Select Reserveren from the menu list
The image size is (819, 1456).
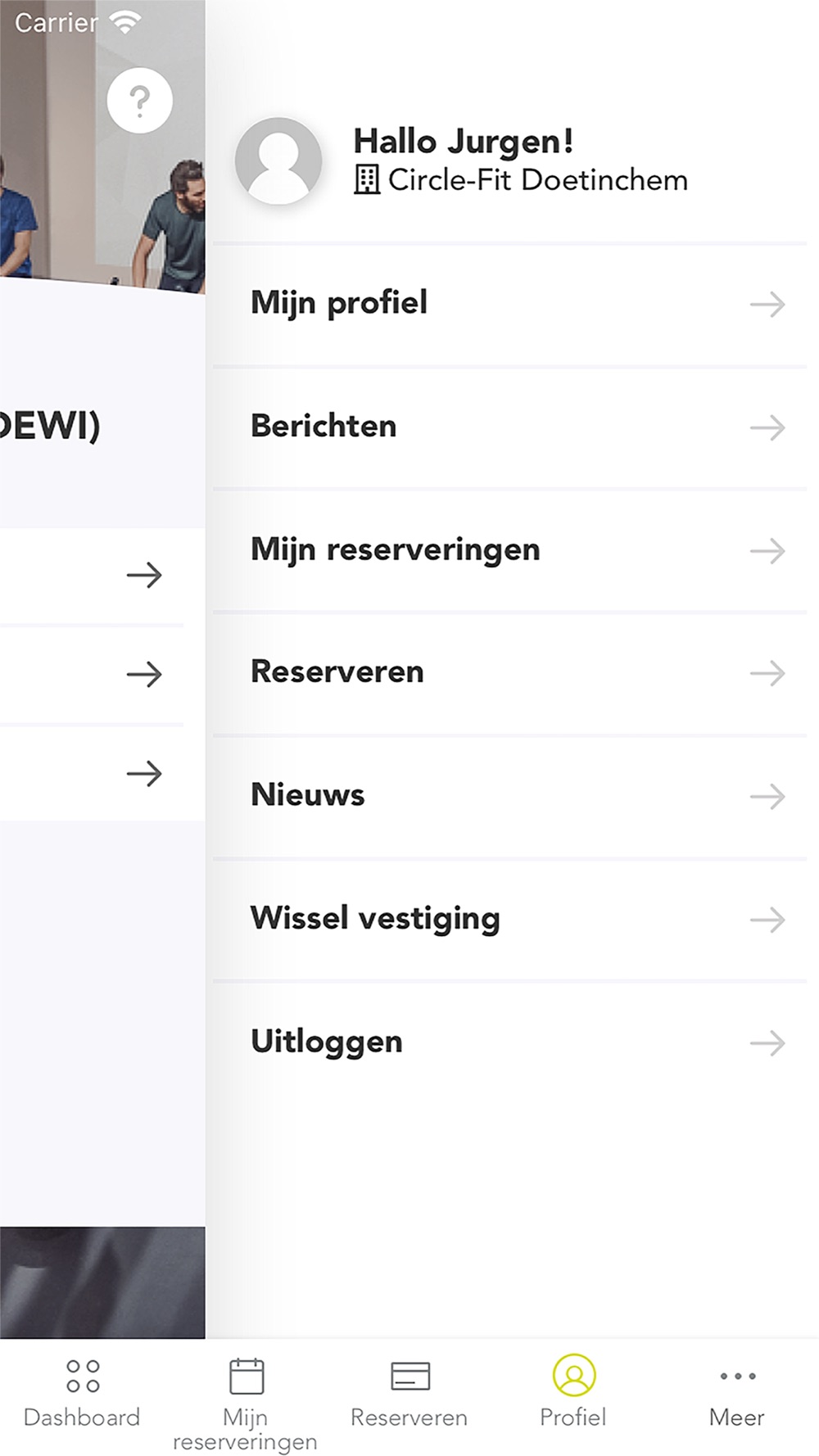(510, 673)
